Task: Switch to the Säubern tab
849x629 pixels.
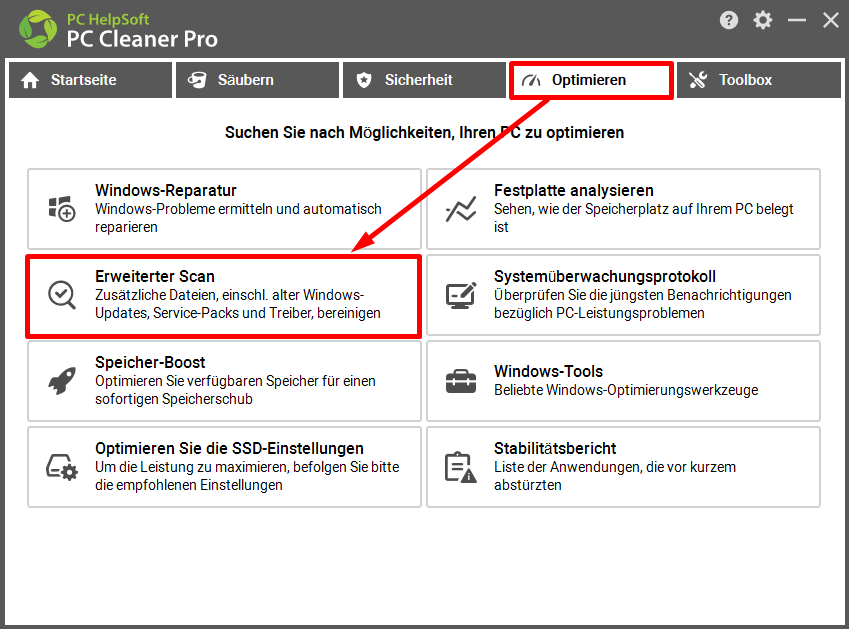Action: point(257,80)
